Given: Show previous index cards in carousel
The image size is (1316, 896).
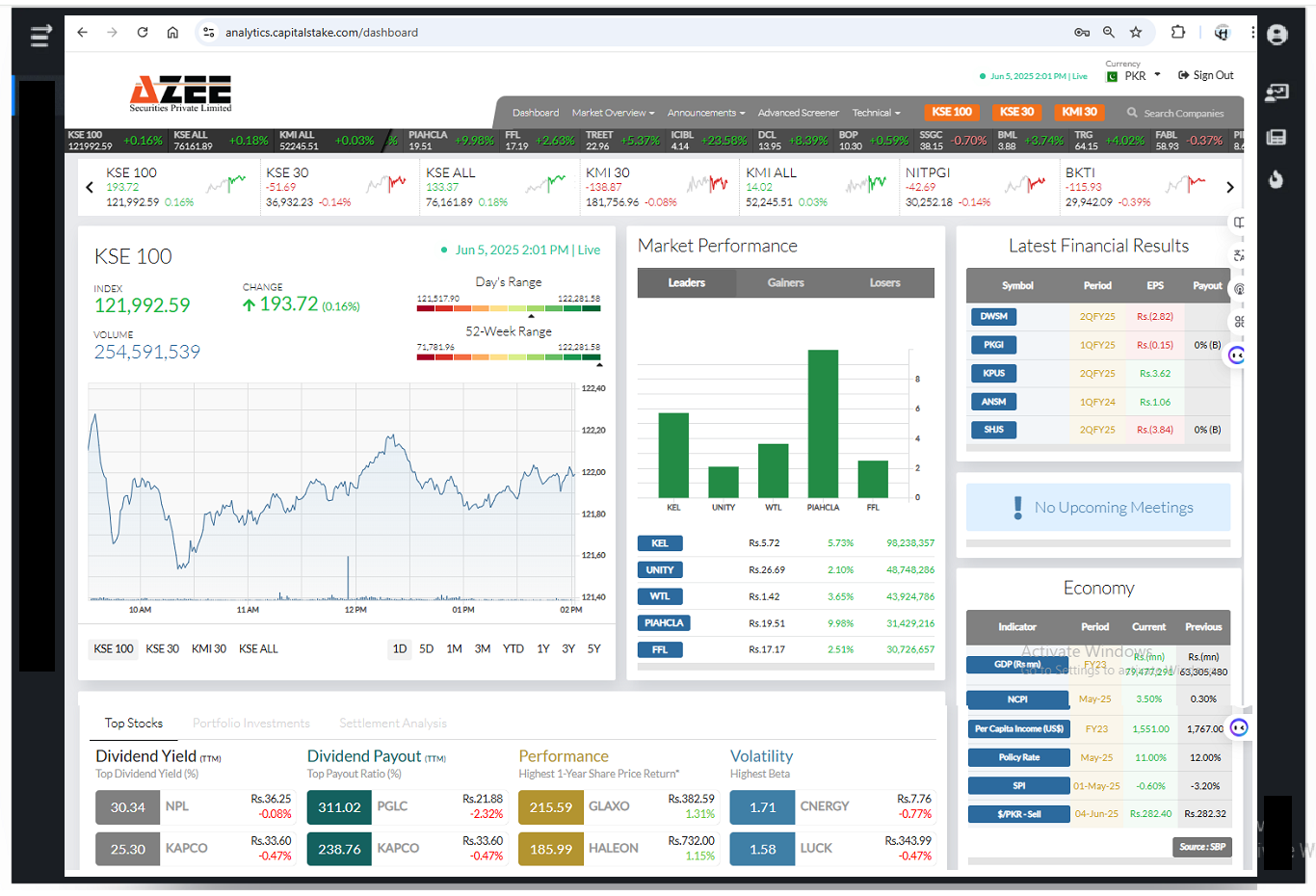Looking at the screenshot, I should pos(90,188).
